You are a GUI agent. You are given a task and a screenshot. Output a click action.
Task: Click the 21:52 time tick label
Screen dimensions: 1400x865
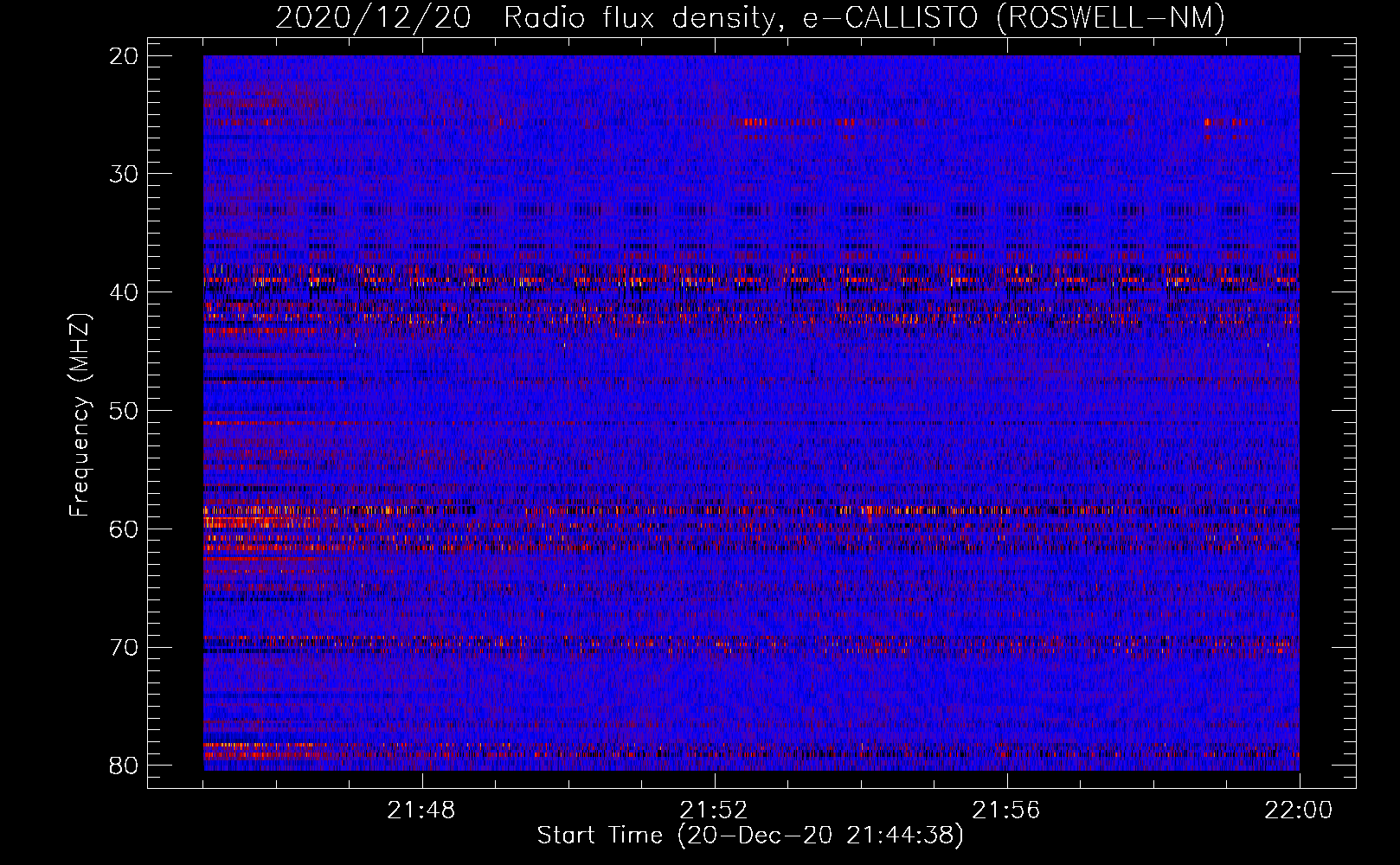[x=714, y=811]
